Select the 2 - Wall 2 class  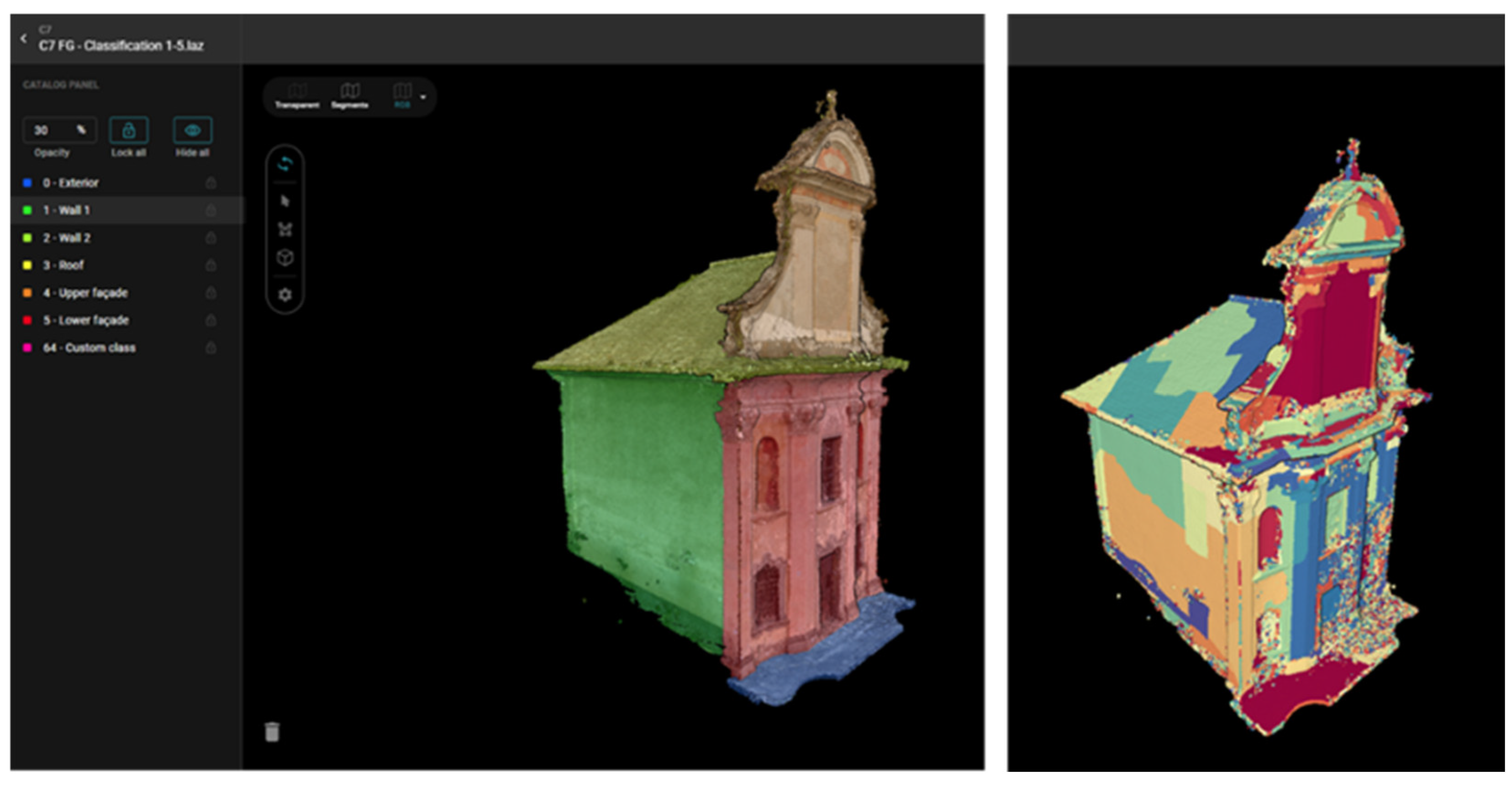66,238
